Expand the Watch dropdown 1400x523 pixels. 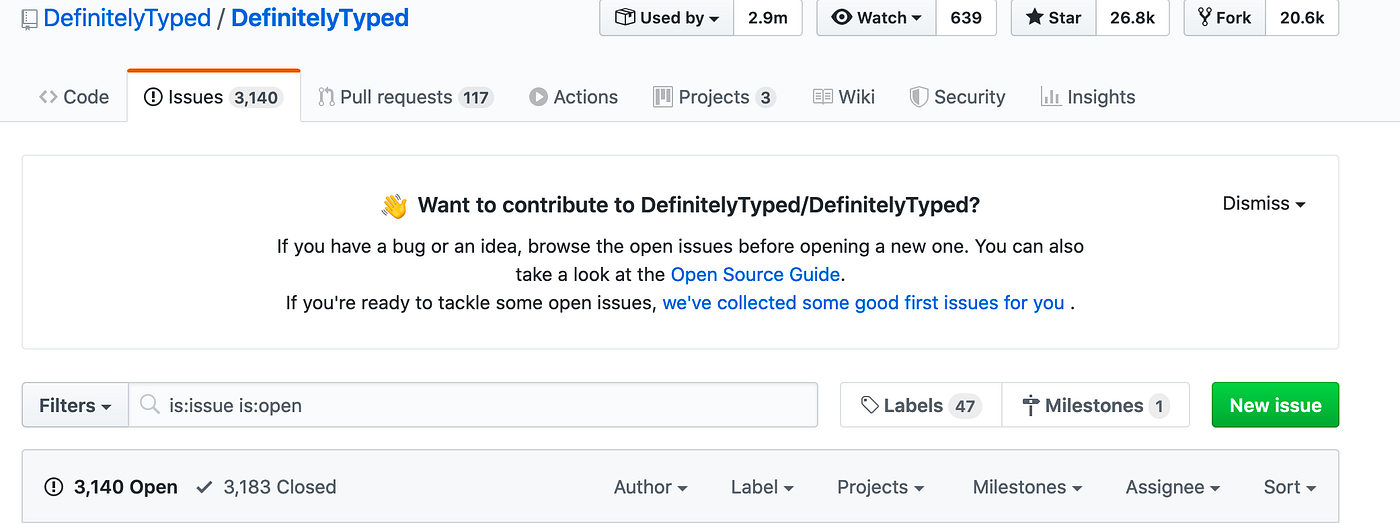pyautogui.click(x=876, y=18)
